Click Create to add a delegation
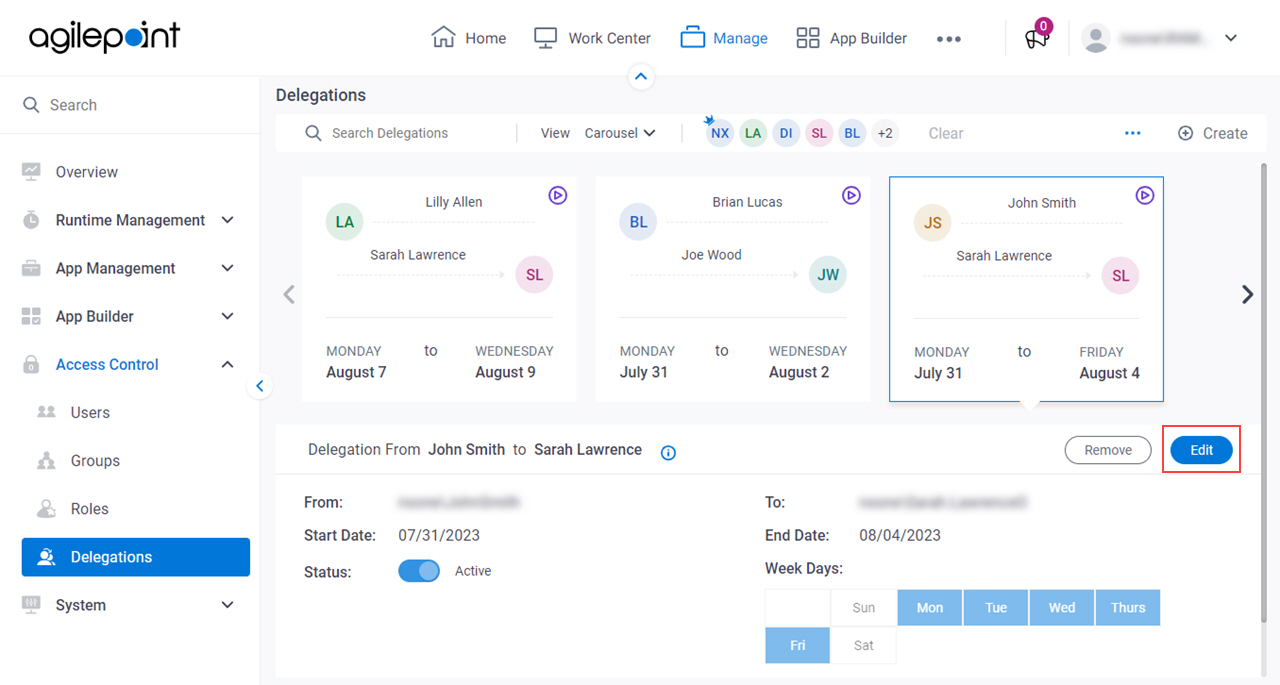Image resolution: width=1280 pixels, height=685 pixels. (x=1212, y=133)
